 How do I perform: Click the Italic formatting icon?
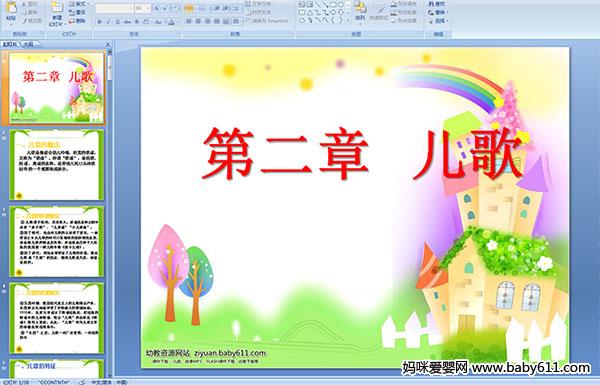pos(108,22)
